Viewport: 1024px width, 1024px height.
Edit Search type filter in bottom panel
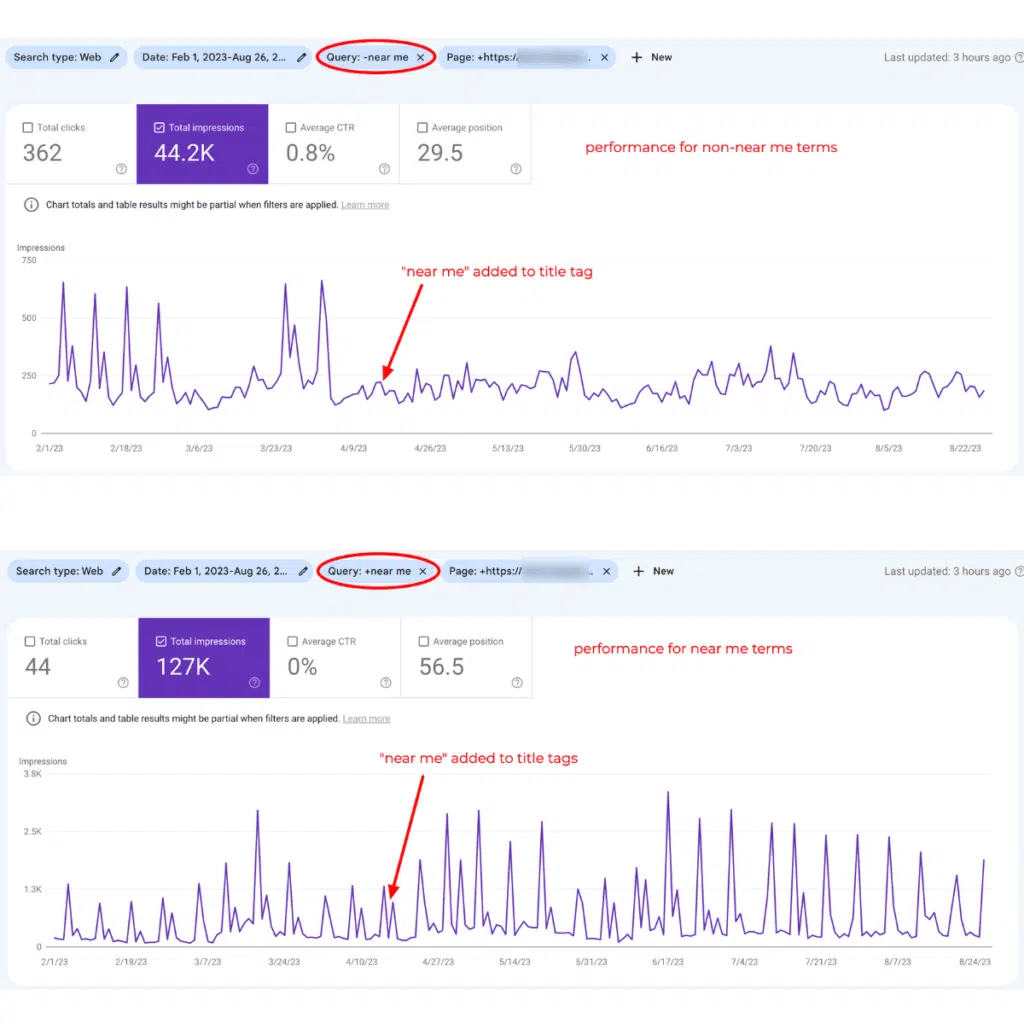pos(117,571)
